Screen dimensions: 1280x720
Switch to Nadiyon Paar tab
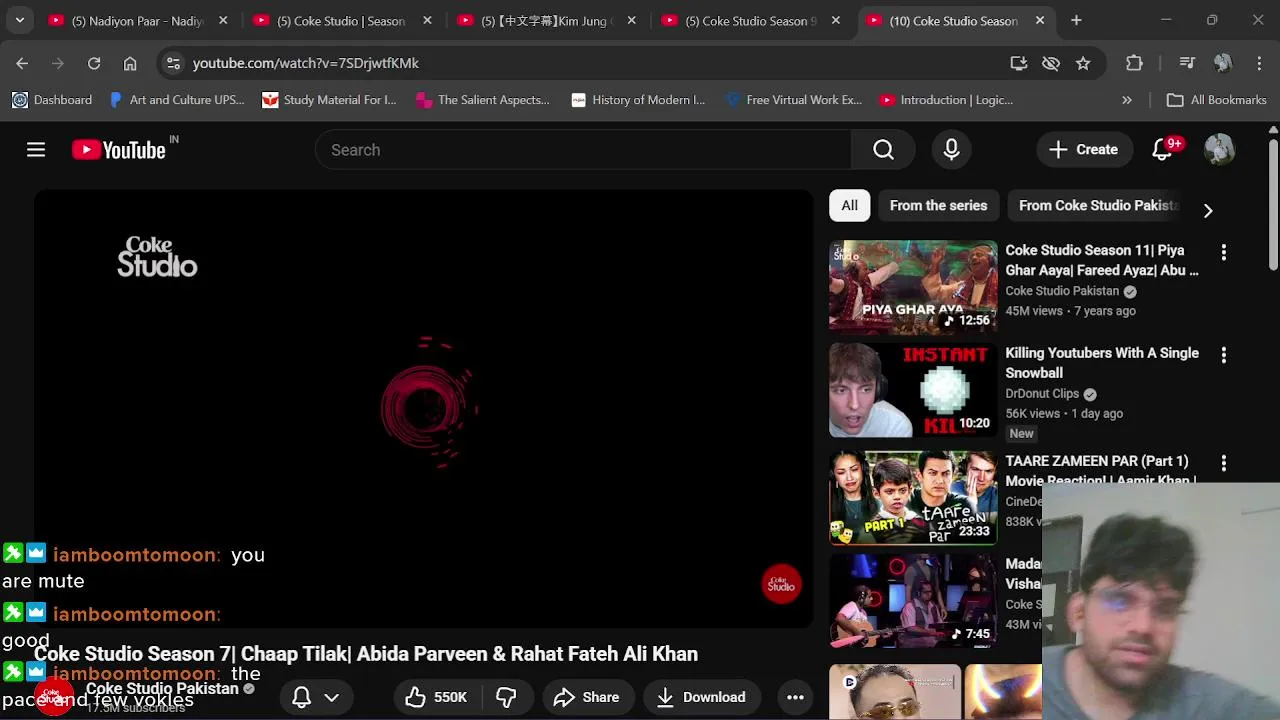pos(137,20)
